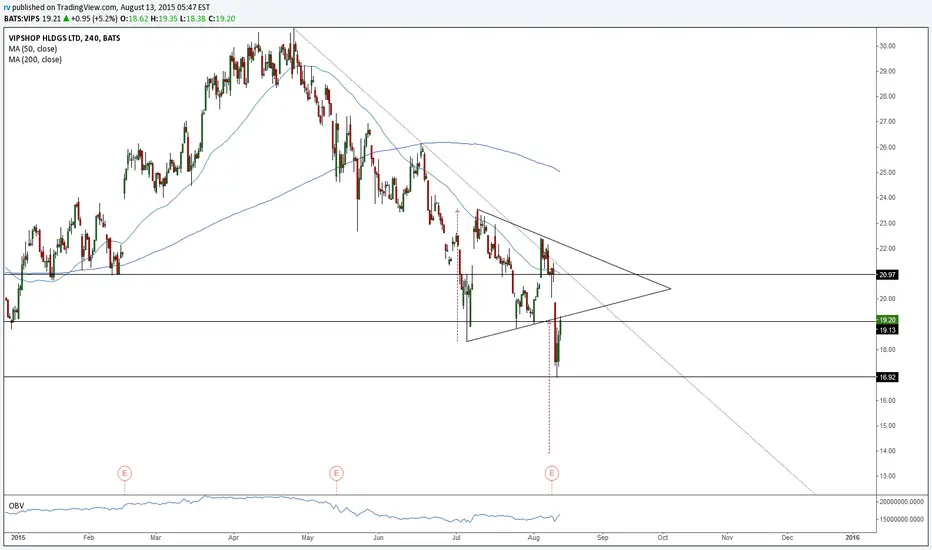Click the 18.00 price axis value
Viewport: 932px width, 550px height.
(x=887, y=350)
